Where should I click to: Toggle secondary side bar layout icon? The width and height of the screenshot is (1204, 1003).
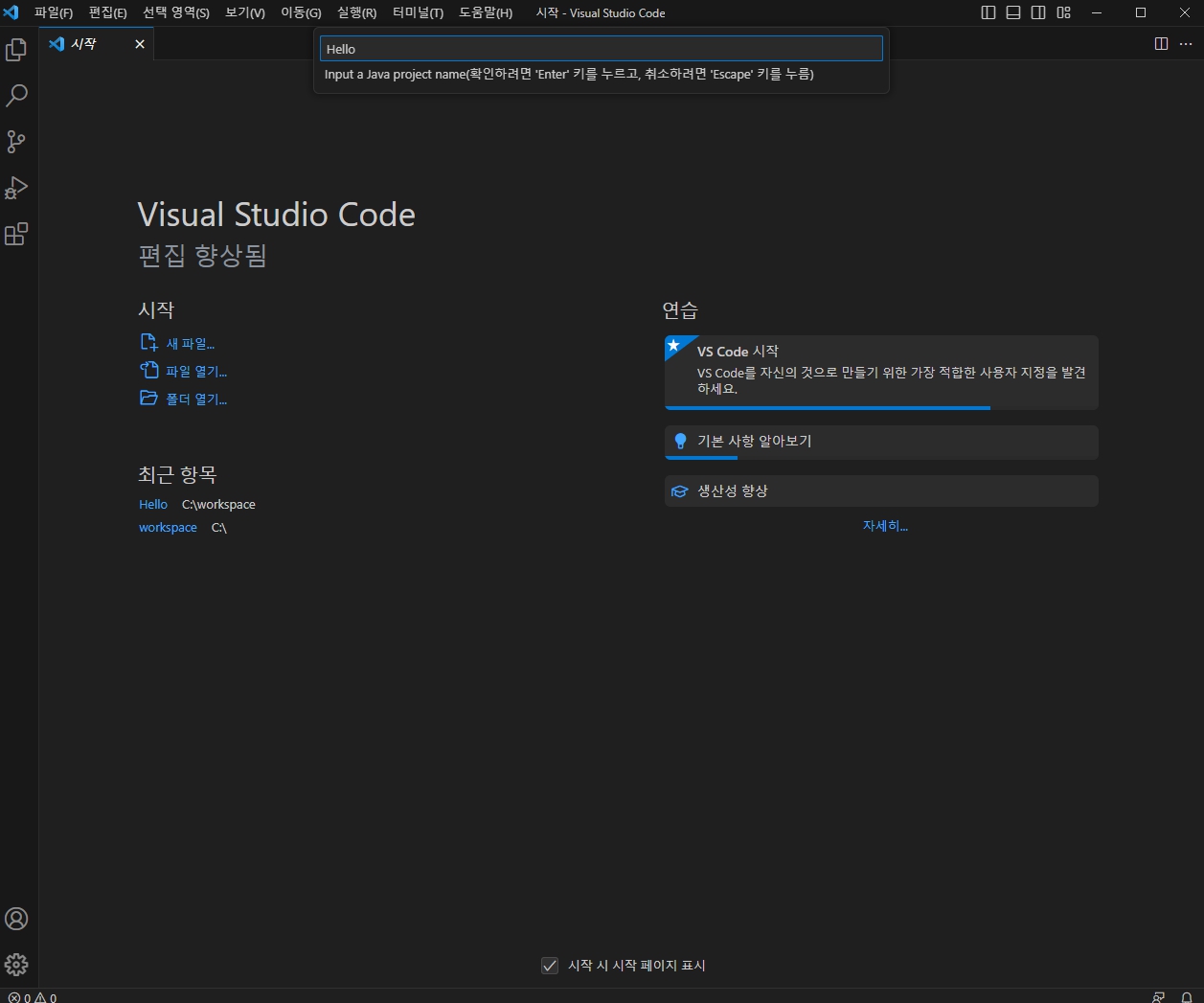tap(1038, 12)
